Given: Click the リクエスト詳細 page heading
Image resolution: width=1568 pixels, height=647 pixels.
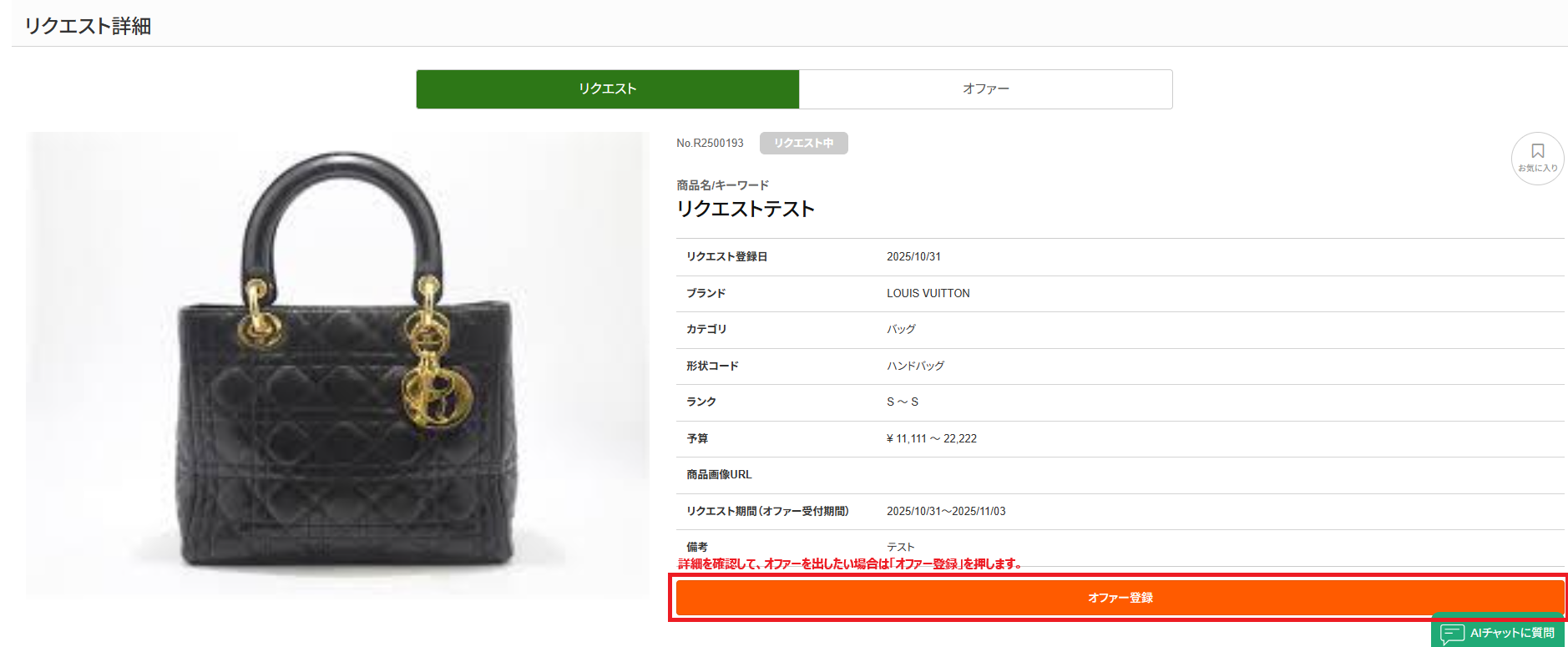Looking at the screenshot, I should [x=88, y=27].
